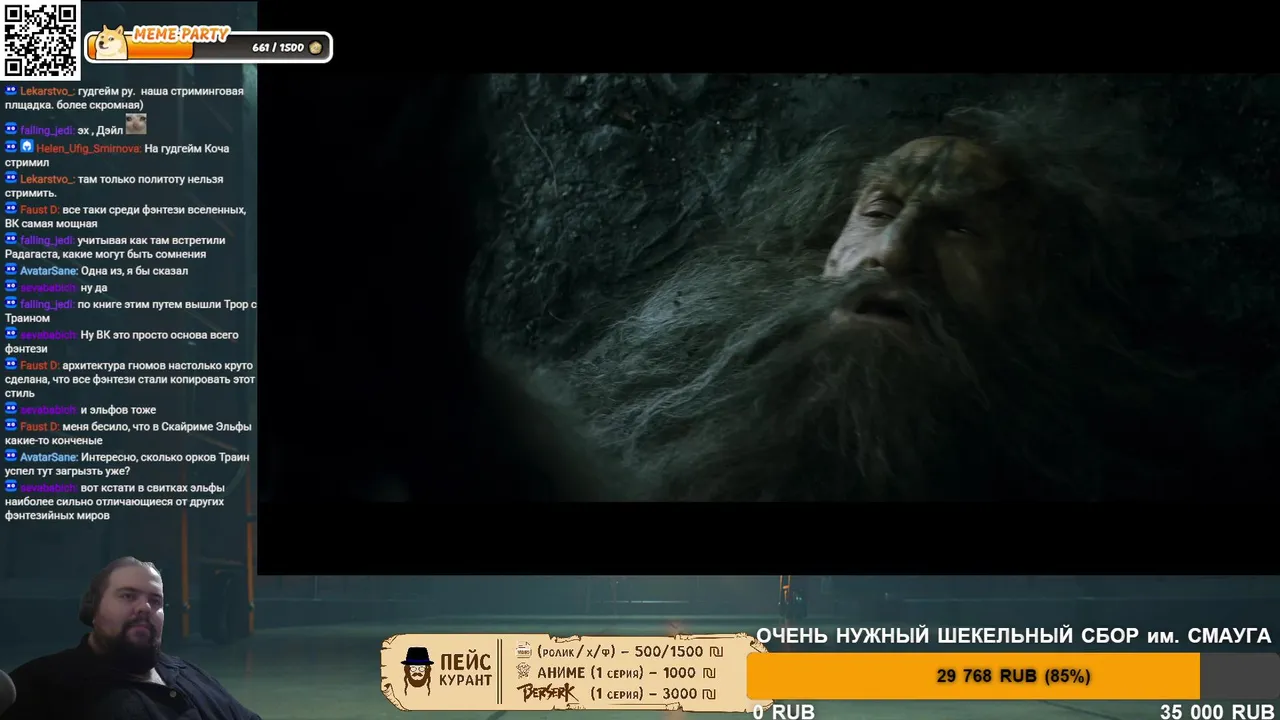Click falling_jedi on the 'по книге этим путем' message
This screenshot has height=720, width=1280.
click(x=47, y=304)
